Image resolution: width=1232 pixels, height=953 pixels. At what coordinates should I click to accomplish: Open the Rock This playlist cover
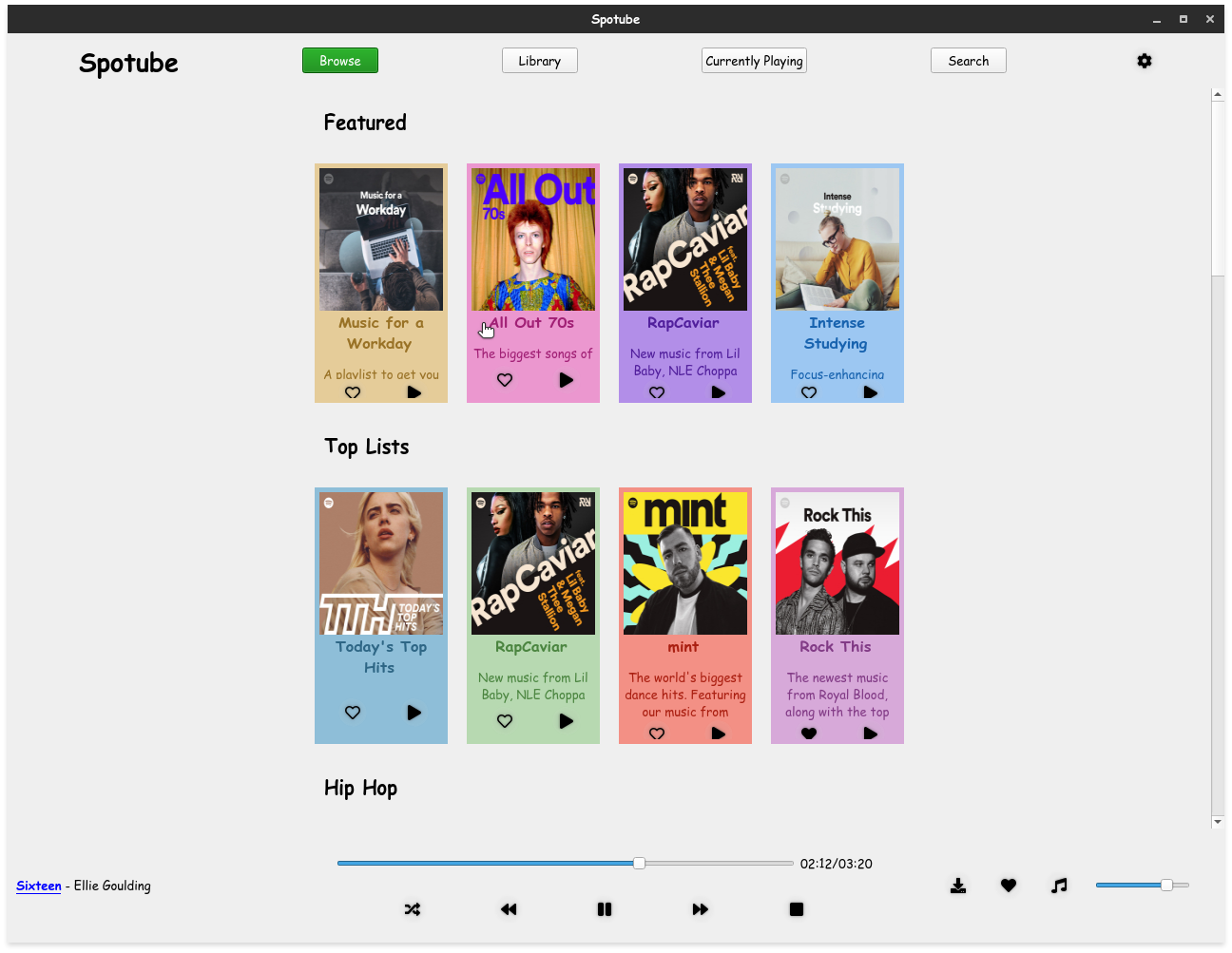tap(837, 563)
